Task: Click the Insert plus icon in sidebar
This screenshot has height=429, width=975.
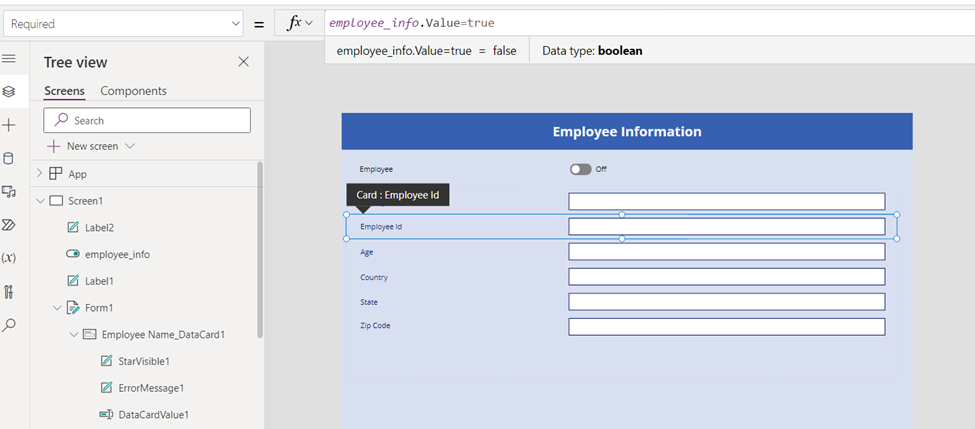Action: pos(9,126)
